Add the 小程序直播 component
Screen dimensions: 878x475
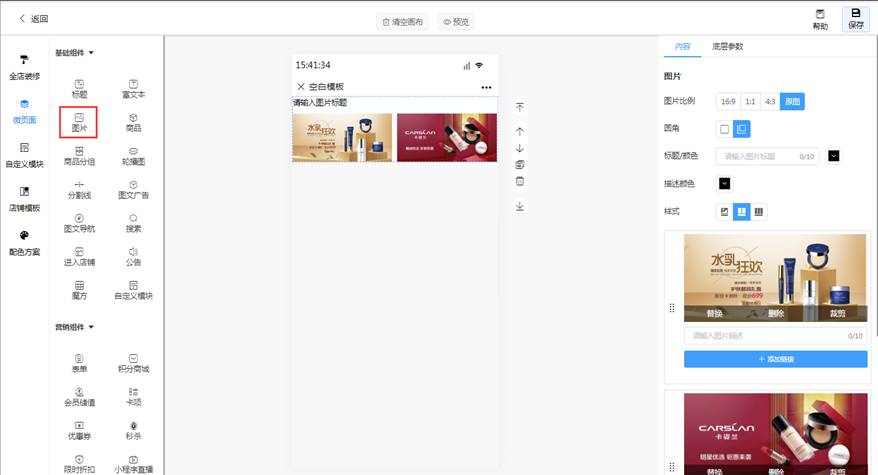click(133, 464)
